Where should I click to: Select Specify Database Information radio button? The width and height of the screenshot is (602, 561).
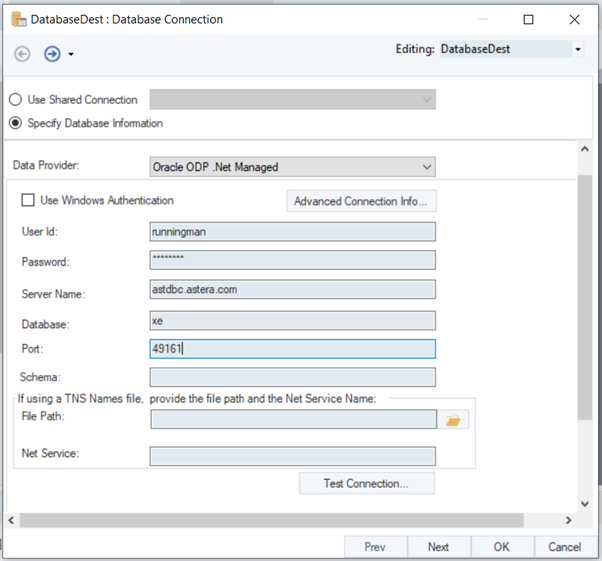16,123
